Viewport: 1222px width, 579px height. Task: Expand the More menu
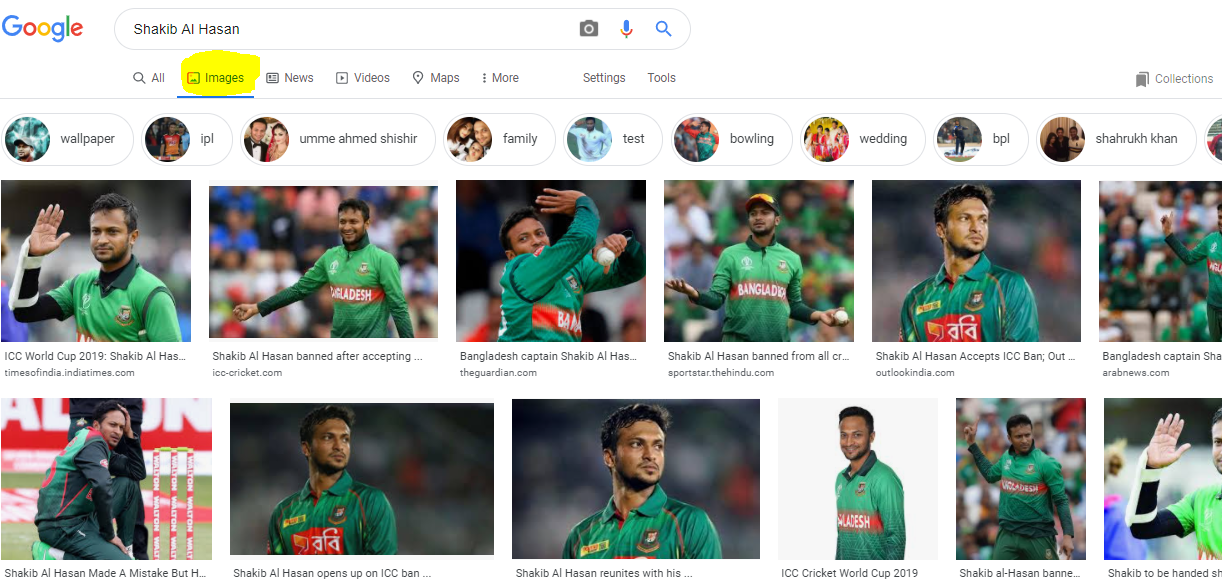pyautogui.click(x=500, y=78)
